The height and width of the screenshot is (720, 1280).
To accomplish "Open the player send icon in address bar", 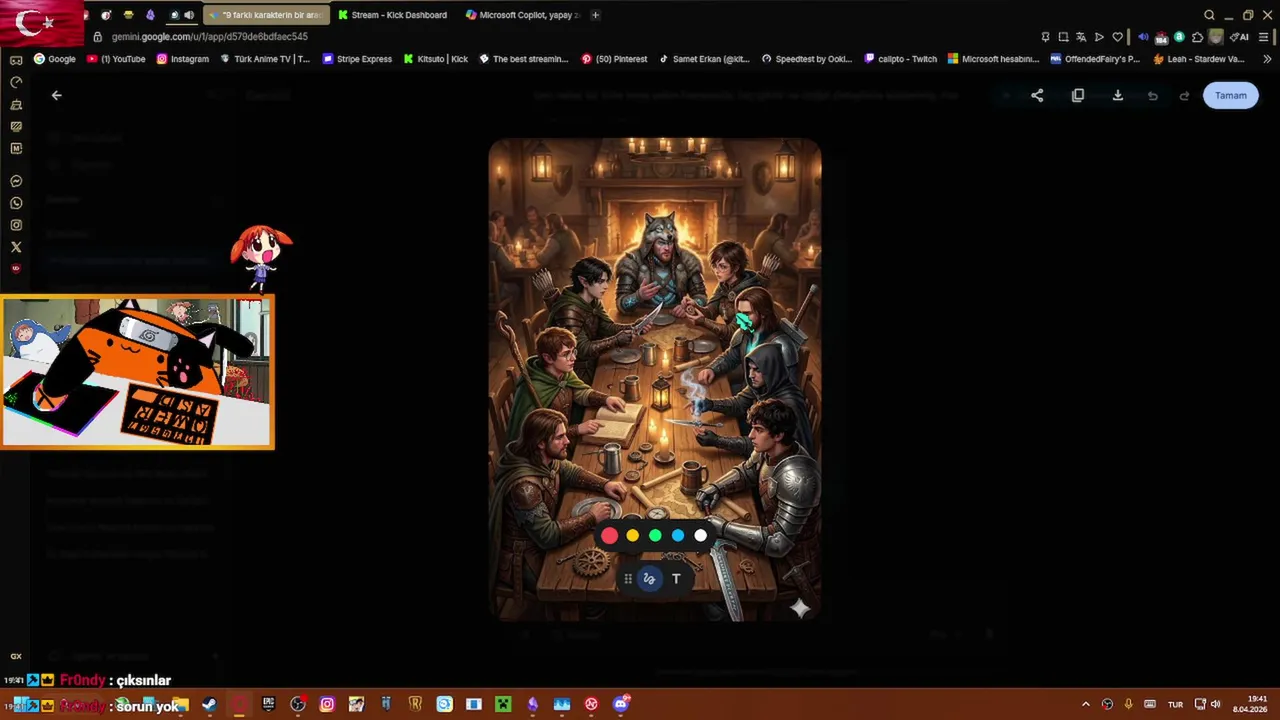I will tap(1099, 37).
